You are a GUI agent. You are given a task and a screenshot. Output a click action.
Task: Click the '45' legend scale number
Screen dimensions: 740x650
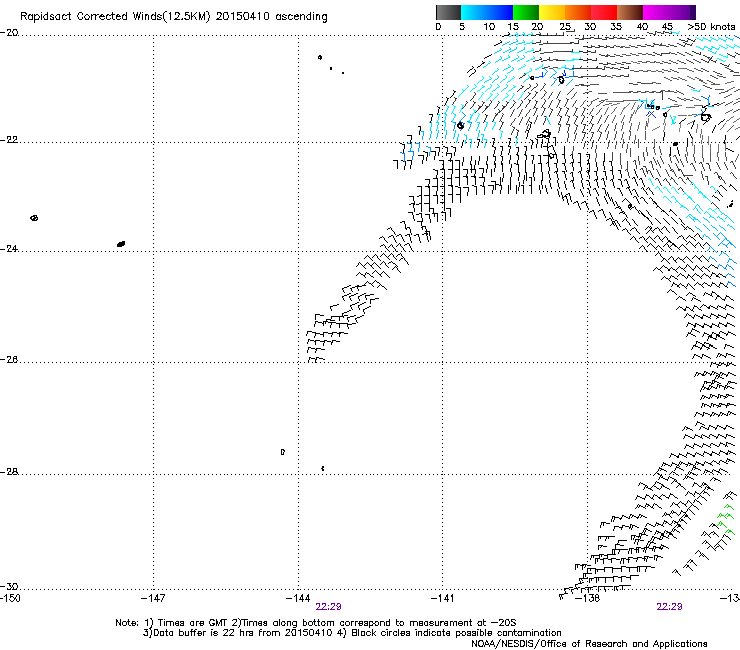coord(667,27)
